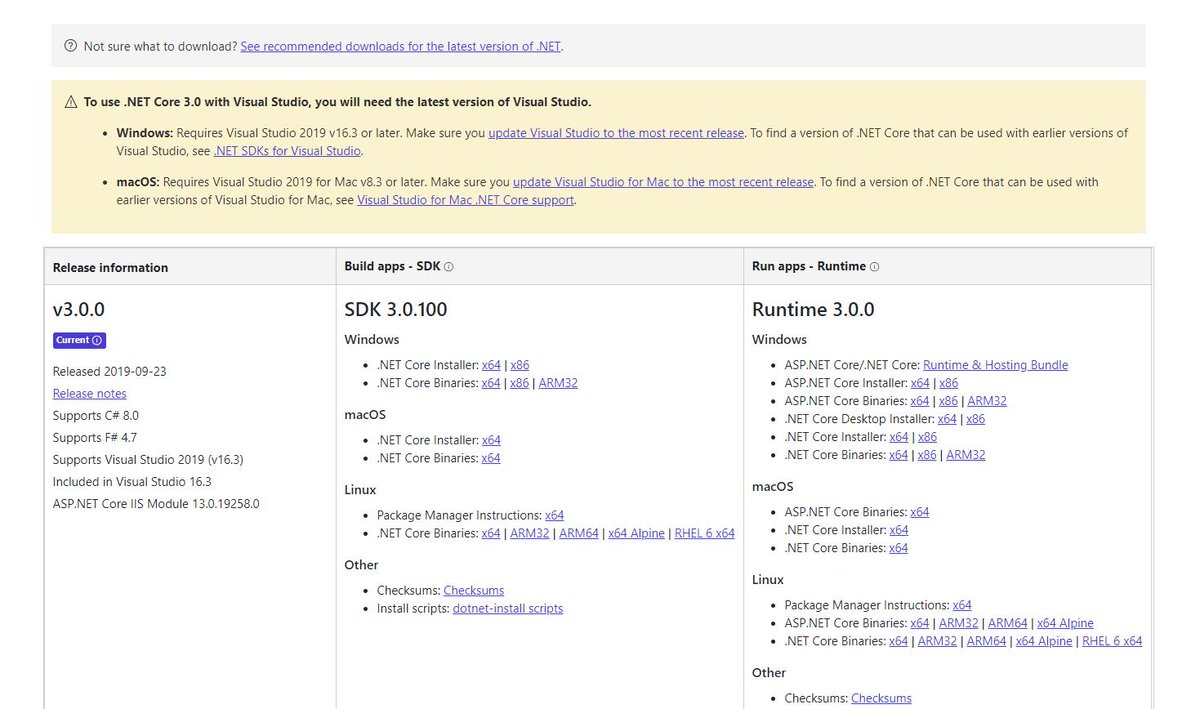This screenshot has width=1200, height=709.
Task: Download Runtime macOS ASP.NET Core Binaries x64
Action: (920, 512)
